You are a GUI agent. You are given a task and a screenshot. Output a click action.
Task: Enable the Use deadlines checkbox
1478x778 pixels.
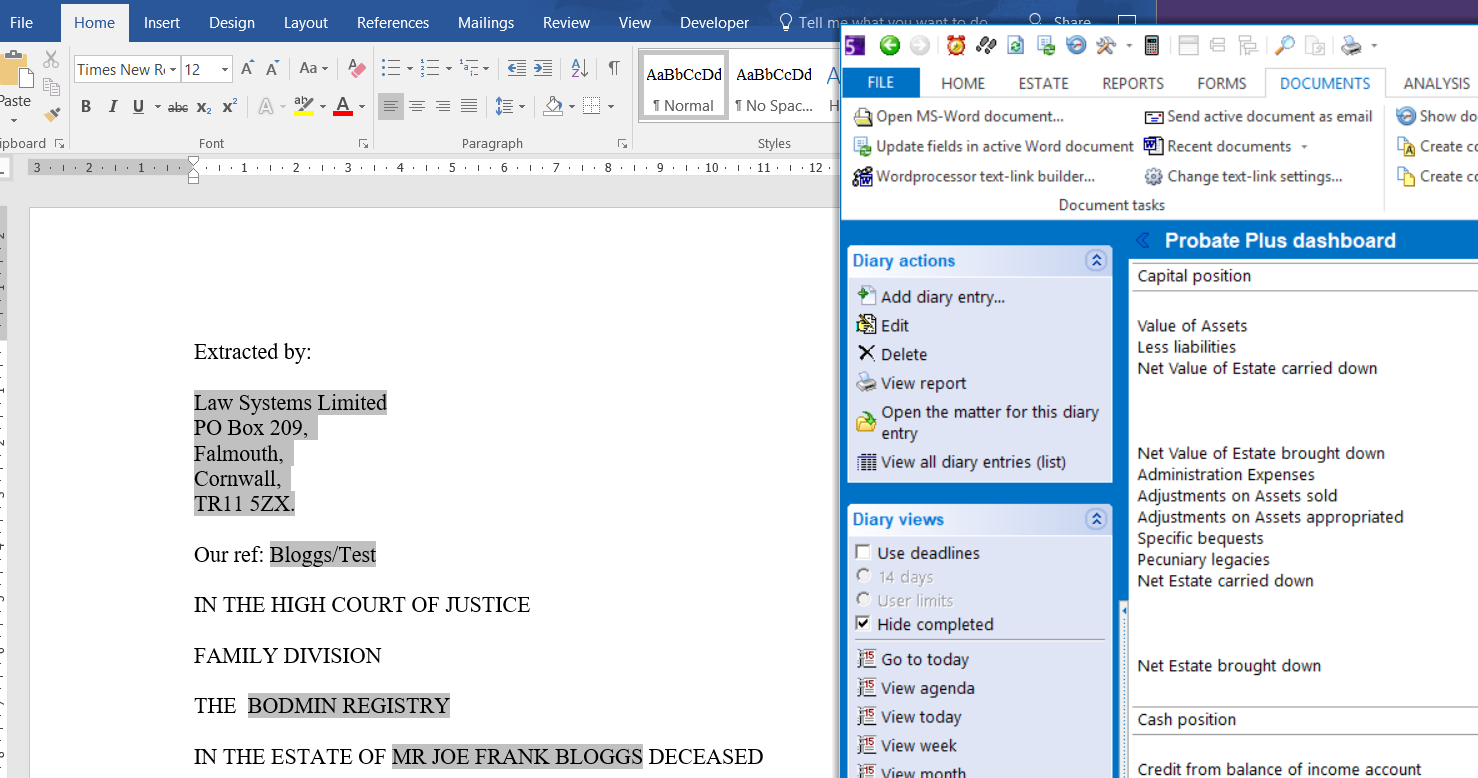pos(862,553)
